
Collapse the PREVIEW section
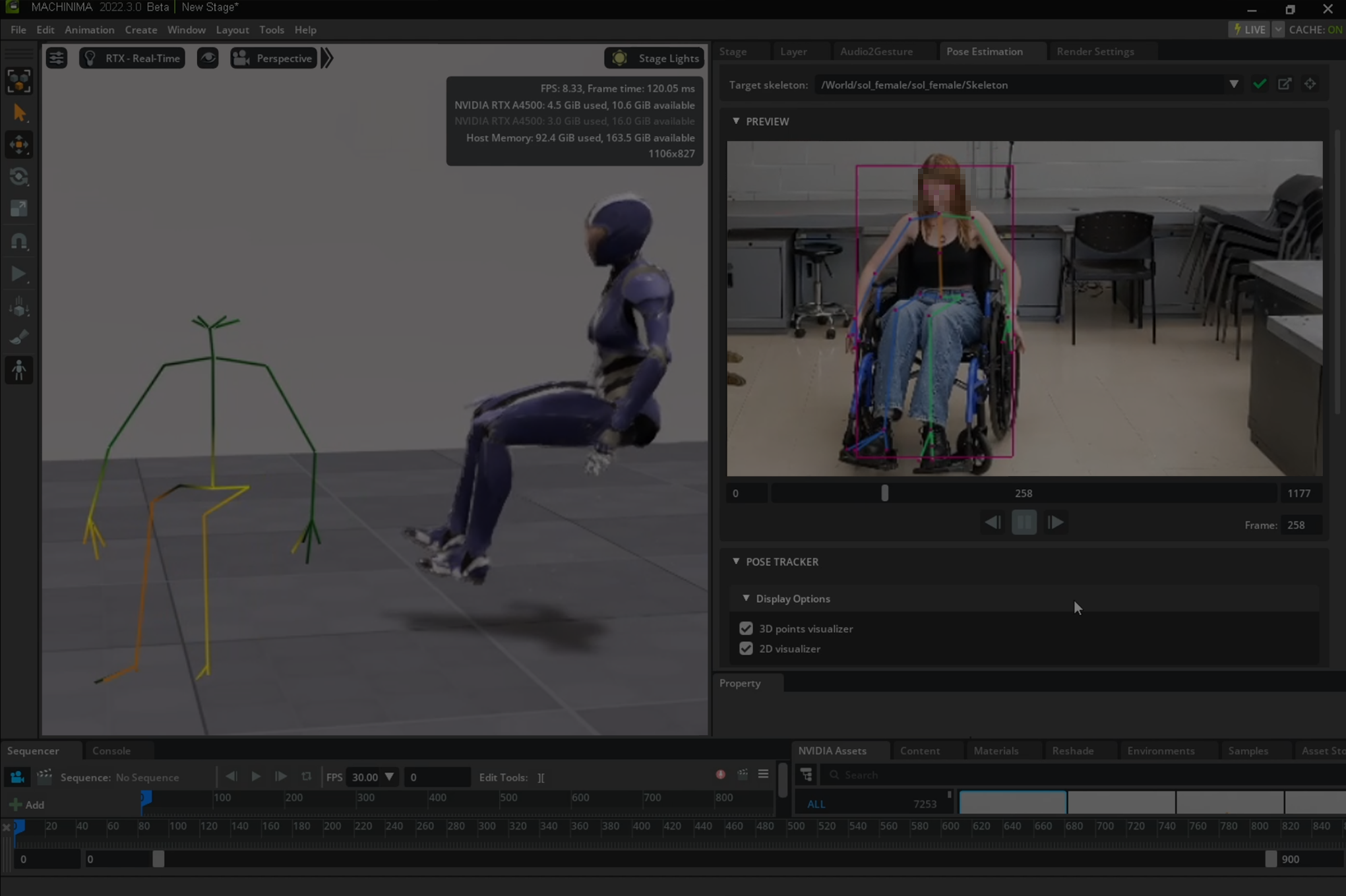pos(736,121)
